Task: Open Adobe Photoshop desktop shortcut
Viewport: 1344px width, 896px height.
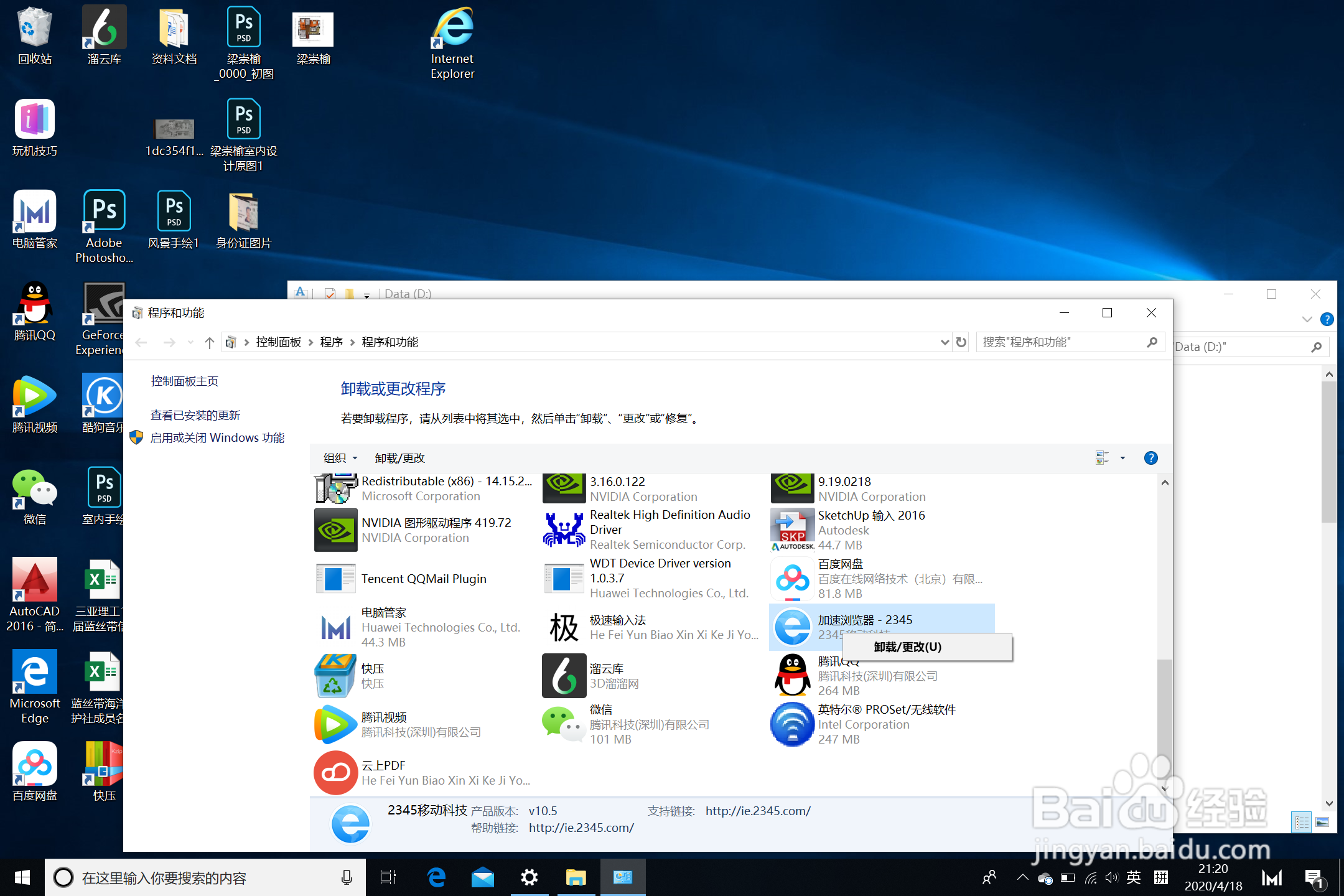Action: click(104, 227)
